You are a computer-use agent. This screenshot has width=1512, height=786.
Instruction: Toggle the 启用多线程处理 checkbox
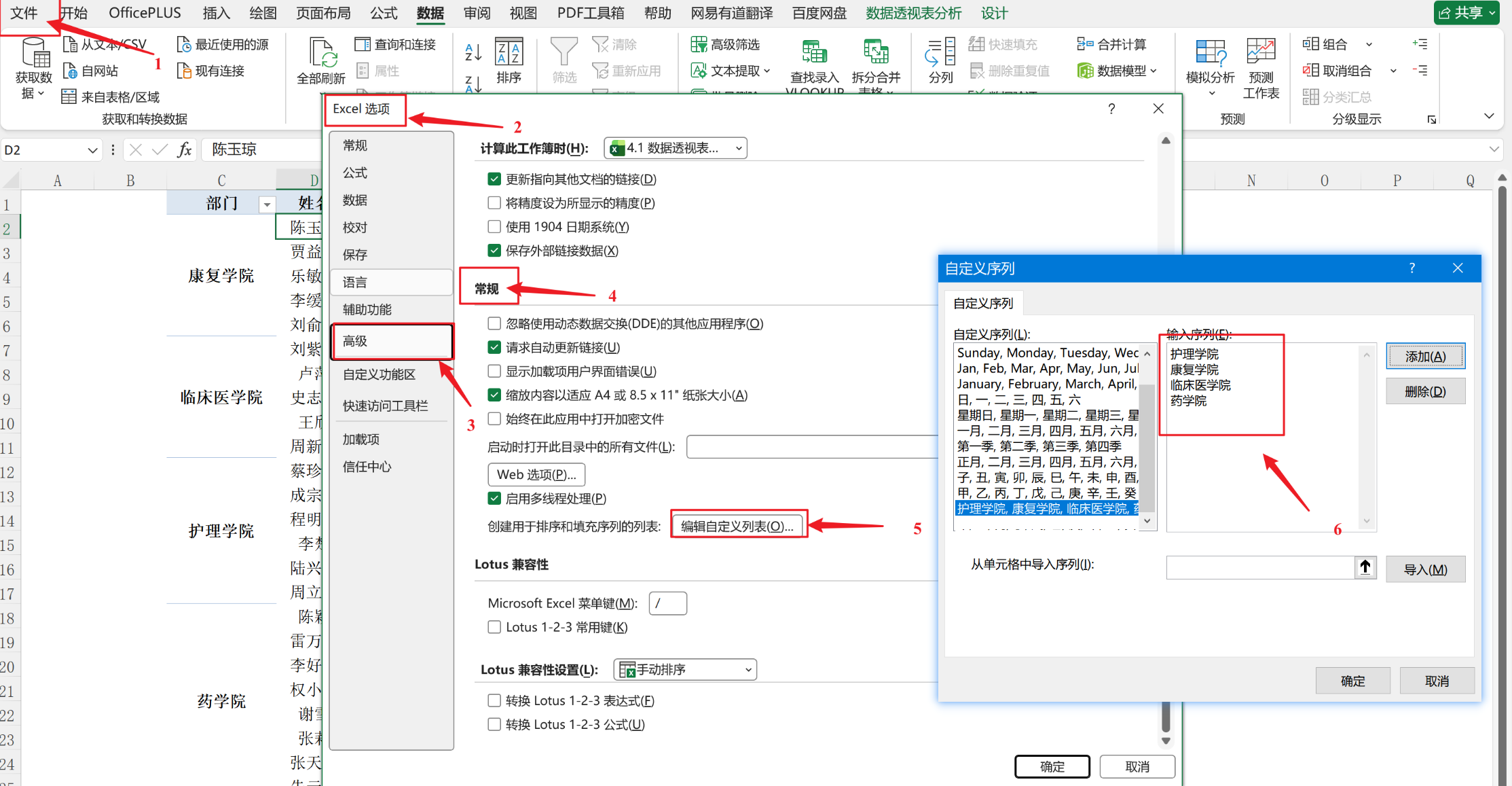[494, 499]
